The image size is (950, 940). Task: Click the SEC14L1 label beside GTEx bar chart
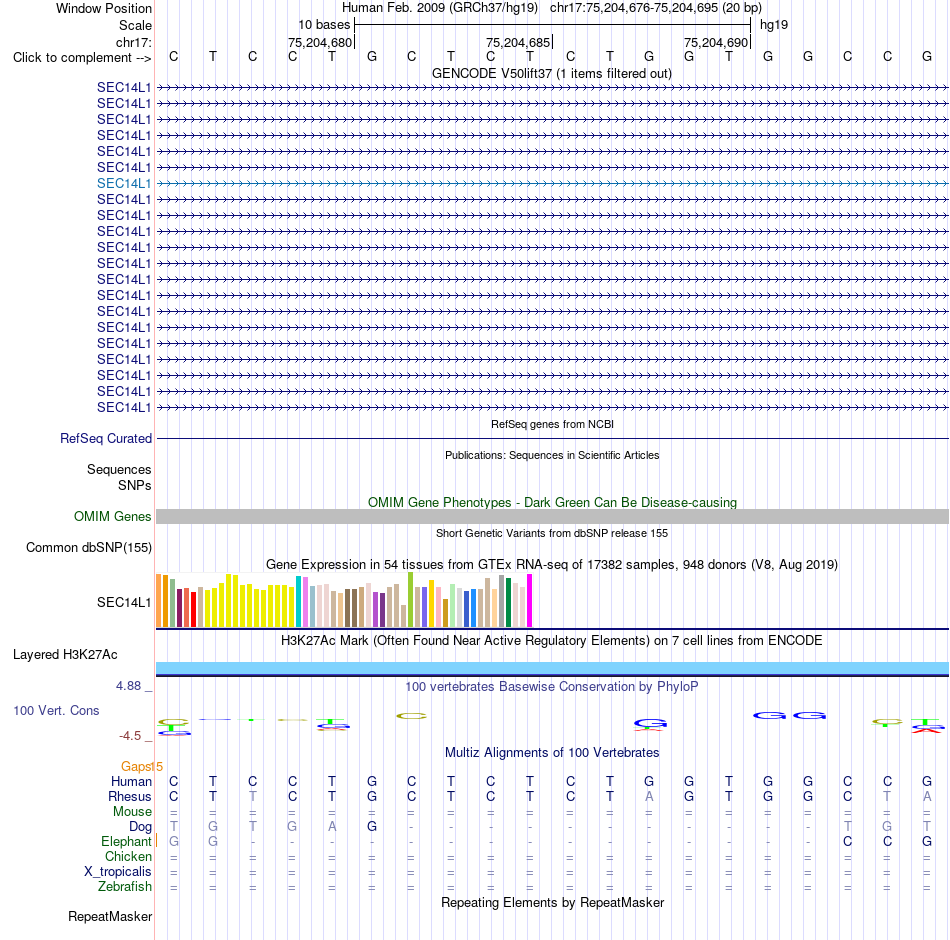124,602
